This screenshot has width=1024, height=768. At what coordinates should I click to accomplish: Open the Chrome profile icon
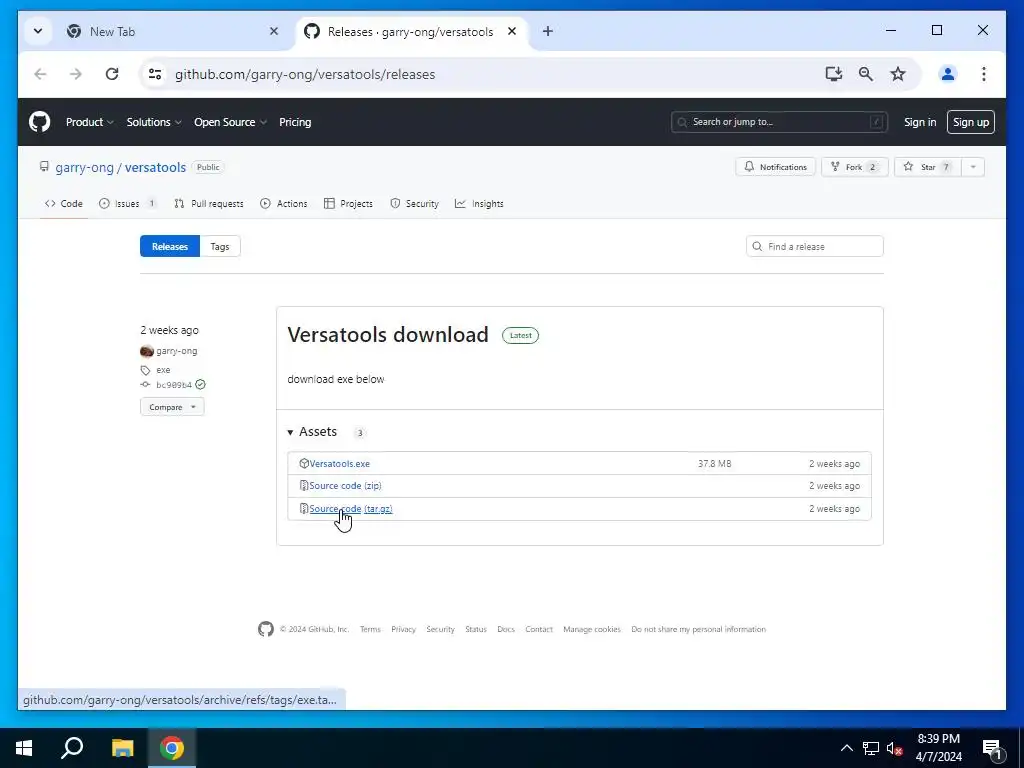(x=948, y=74)
